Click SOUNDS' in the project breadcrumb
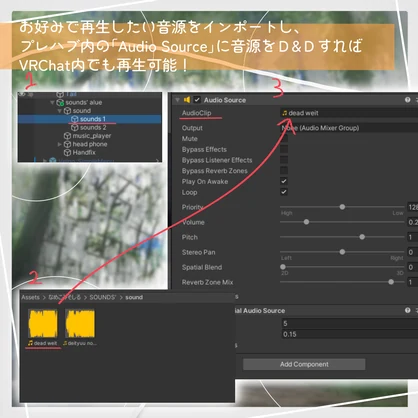 click(x=103, y=297)
